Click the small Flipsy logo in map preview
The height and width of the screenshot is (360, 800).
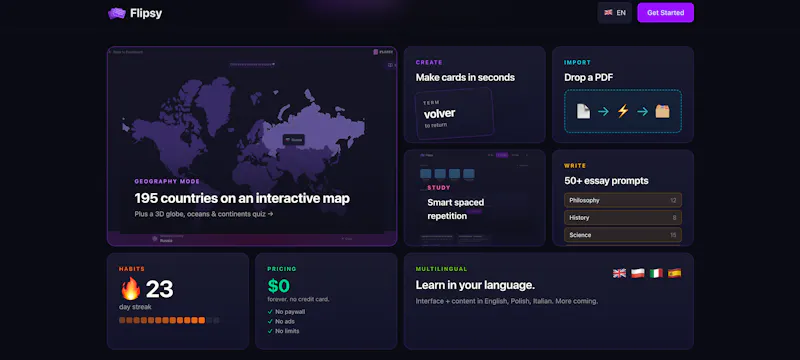pyautogui.click(x=383, y=52)
